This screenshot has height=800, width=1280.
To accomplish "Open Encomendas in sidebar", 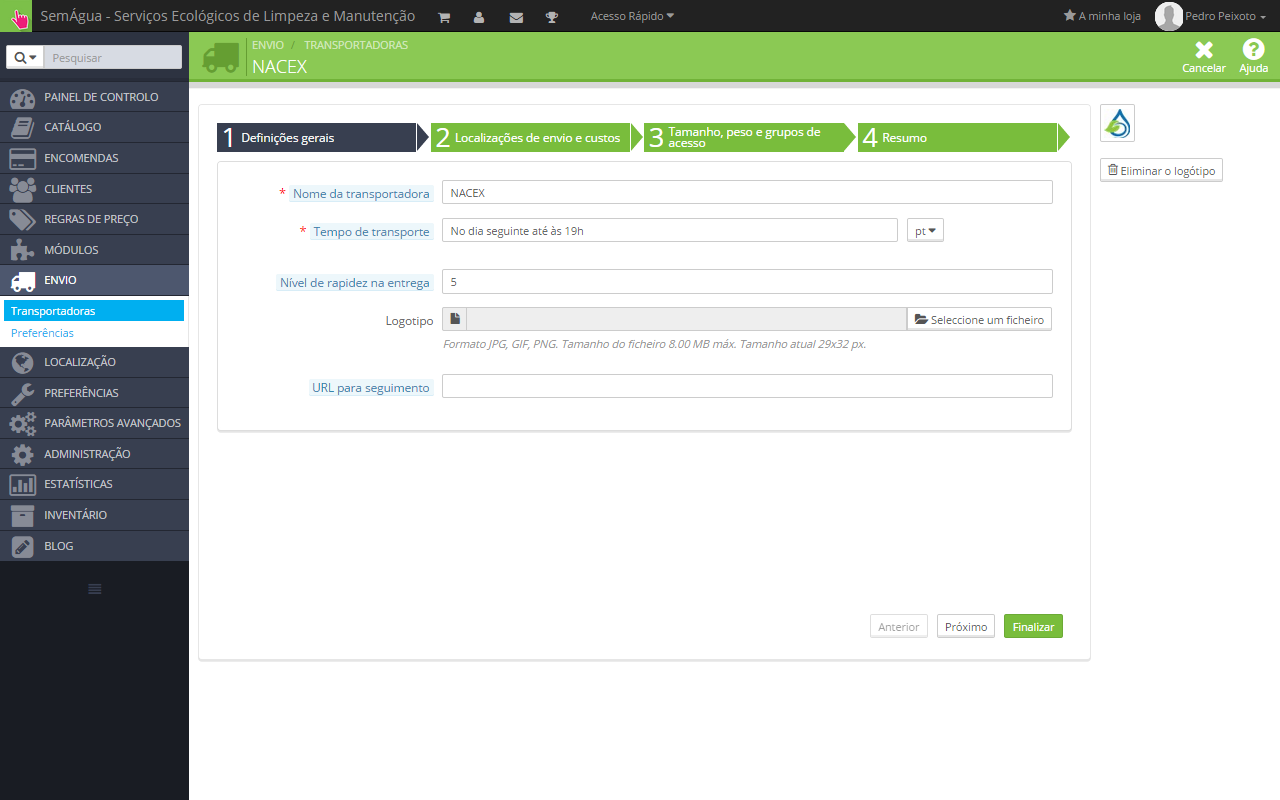I will [95, 158].
